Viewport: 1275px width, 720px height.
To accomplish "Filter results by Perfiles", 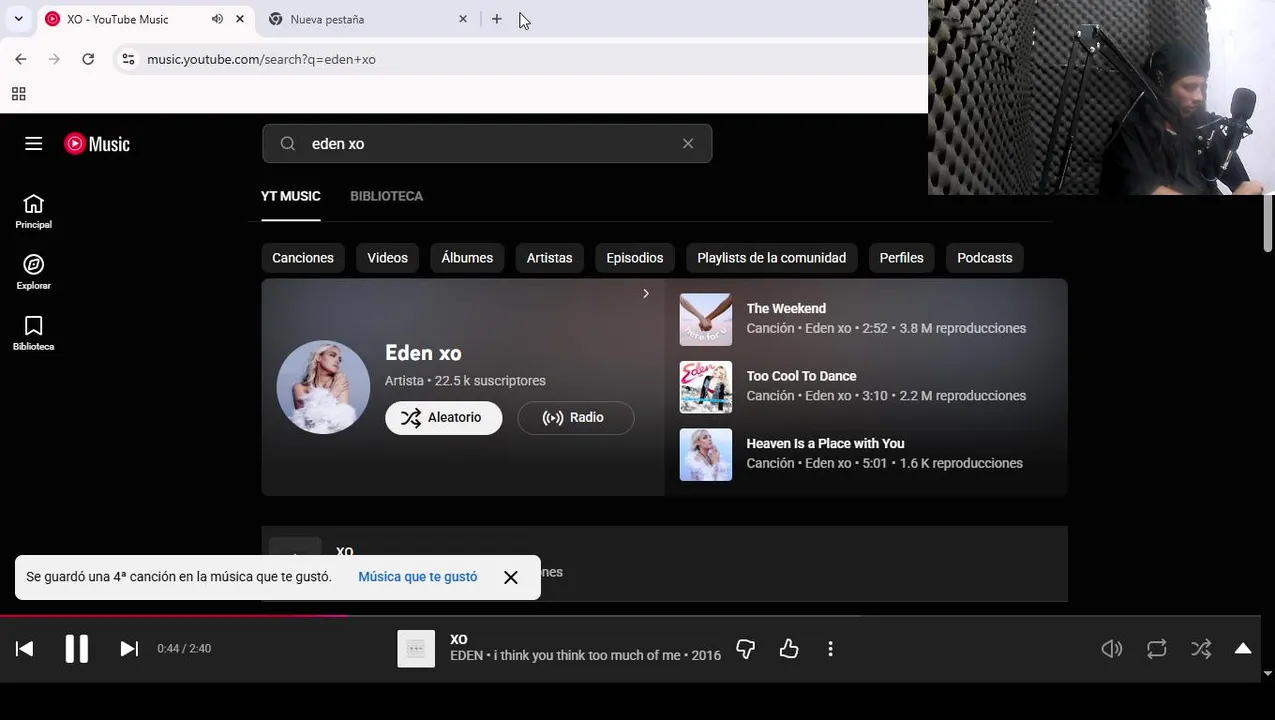I will (x=901, y=258).
